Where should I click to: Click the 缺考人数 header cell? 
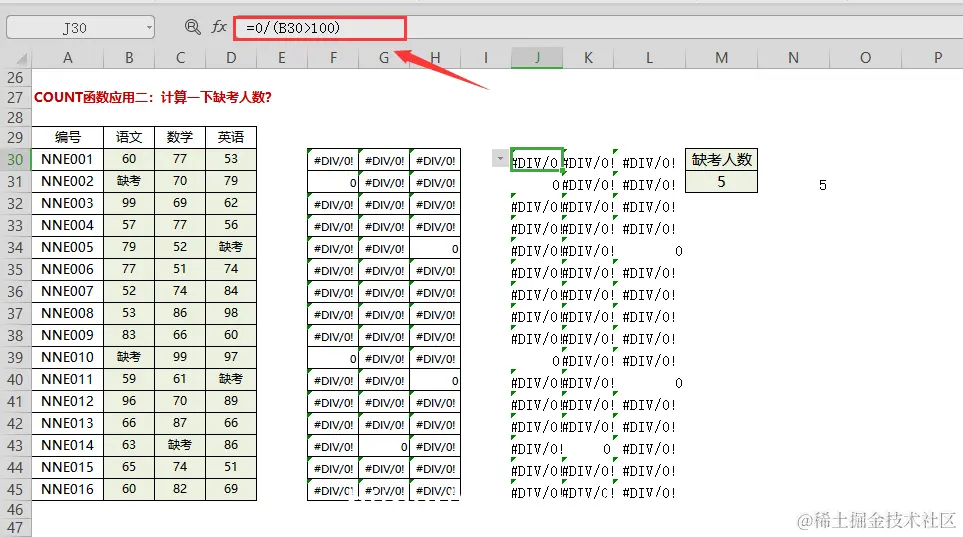pyautogui.click(x=722, y=160)
